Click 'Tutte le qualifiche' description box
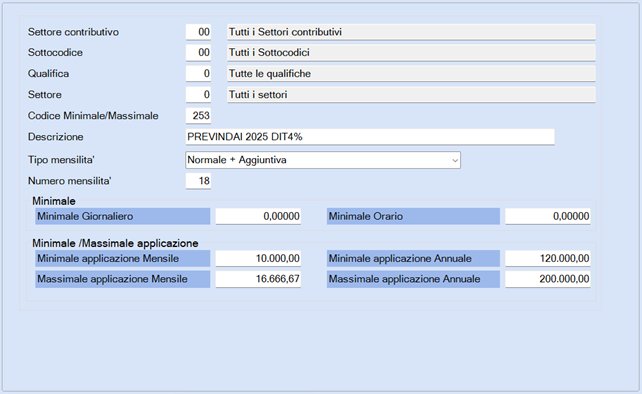 pyautogui.click(x=411, y=74)
